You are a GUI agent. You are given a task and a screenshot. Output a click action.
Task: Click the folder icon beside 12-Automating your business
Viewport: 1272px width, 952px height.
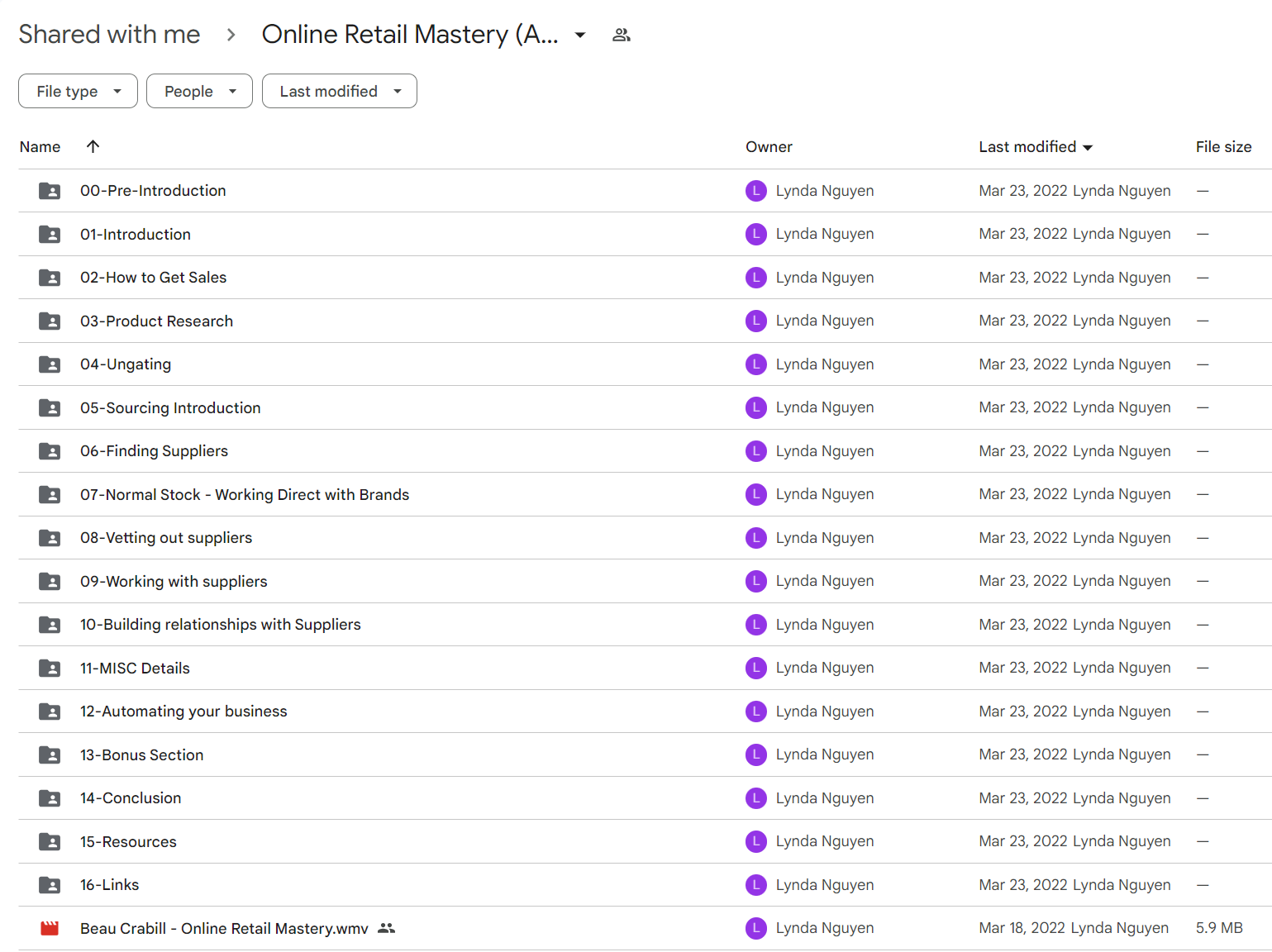click(50, 712)
